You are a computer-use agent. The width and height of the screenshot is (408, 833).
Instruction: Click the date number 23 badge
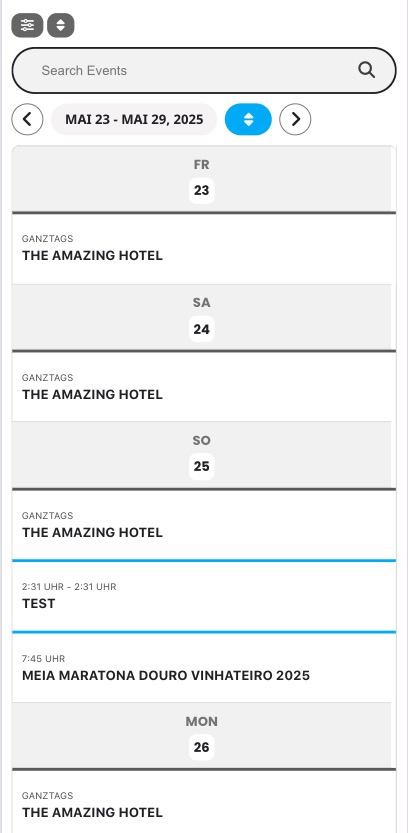pyautogui.click(x=201, y=190)
